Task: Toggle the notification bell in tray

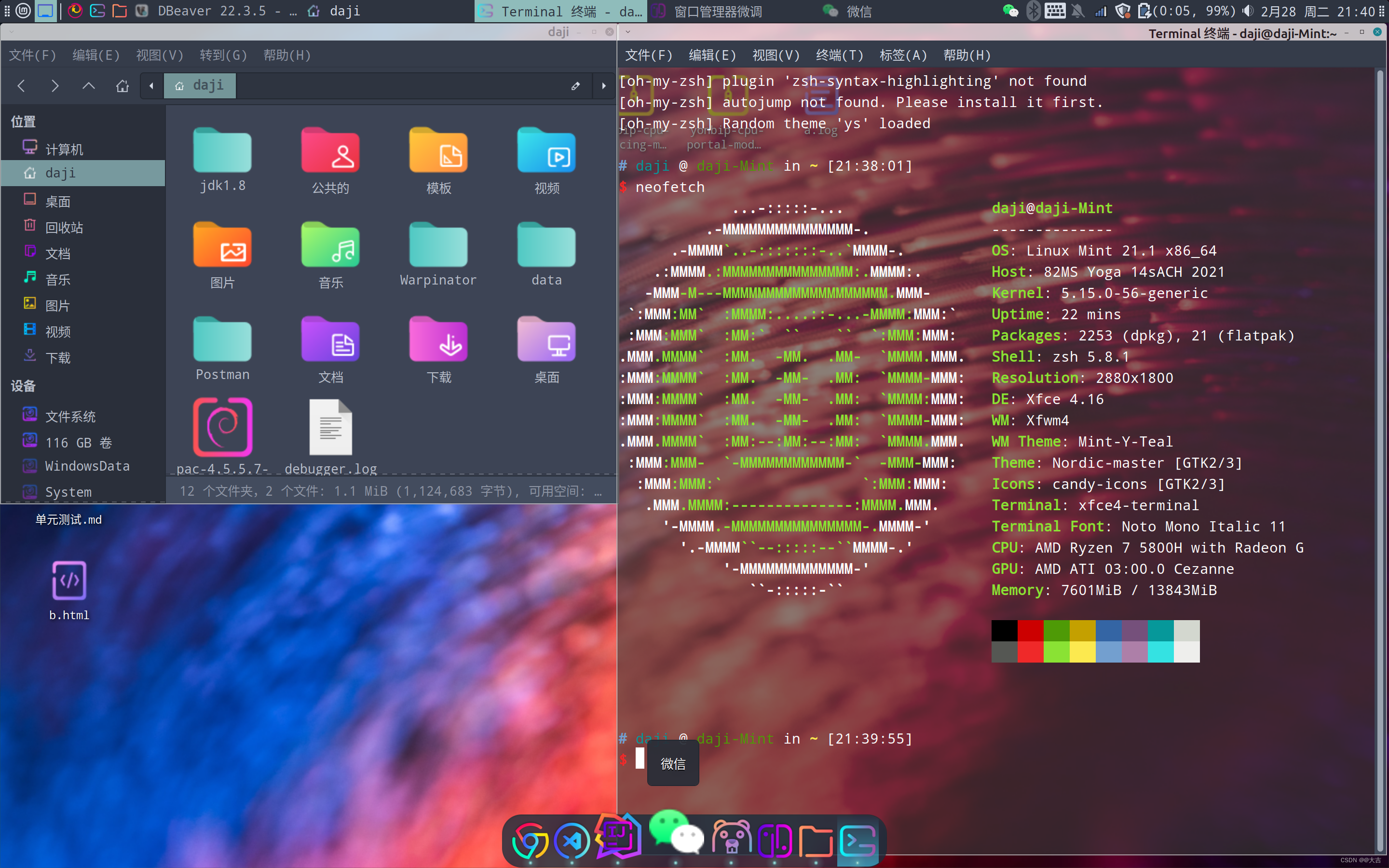Action: pos(1077,11)
